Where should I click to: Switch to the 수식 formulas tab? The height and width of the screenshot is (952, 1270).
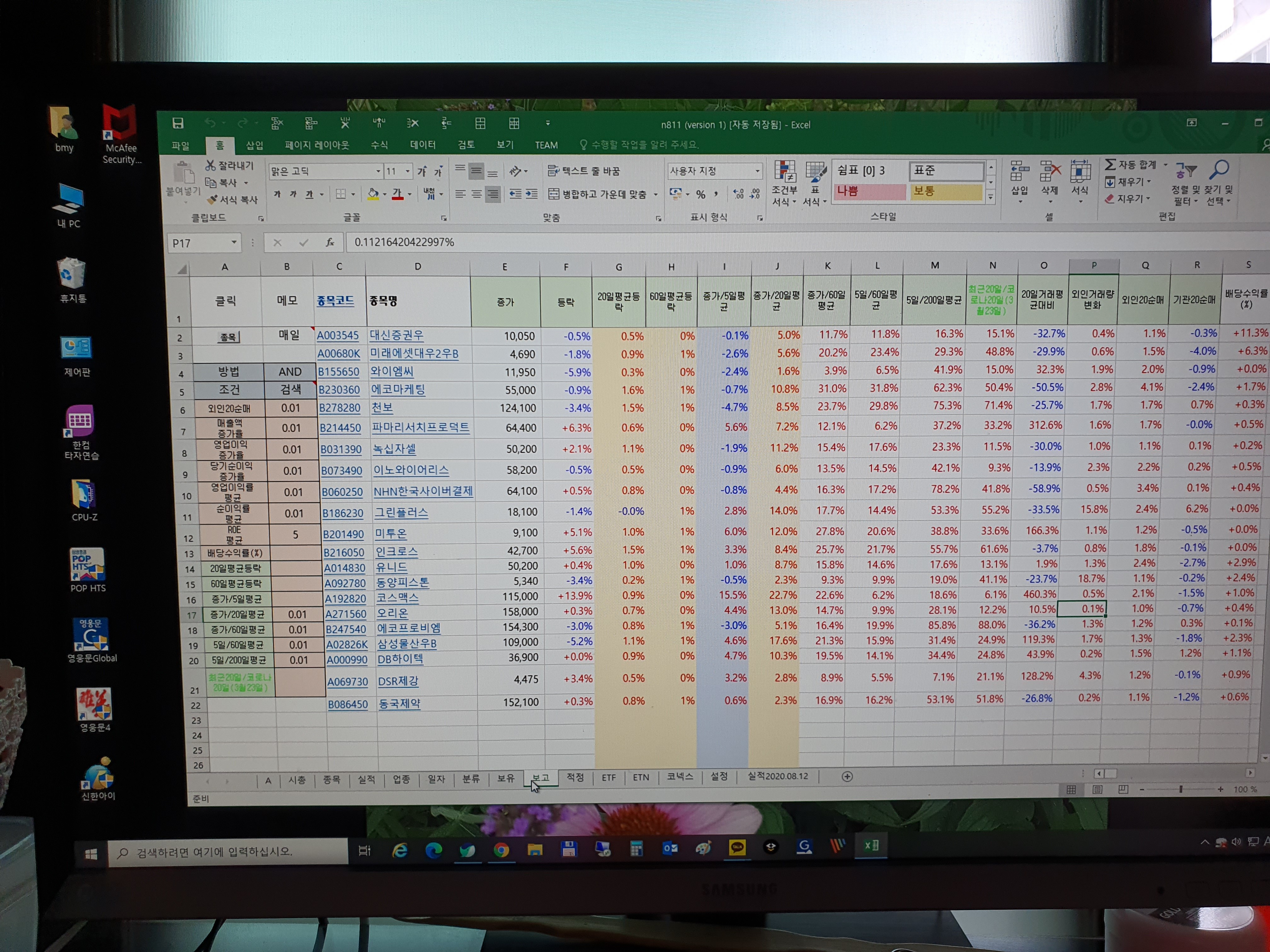click(379, 145)
